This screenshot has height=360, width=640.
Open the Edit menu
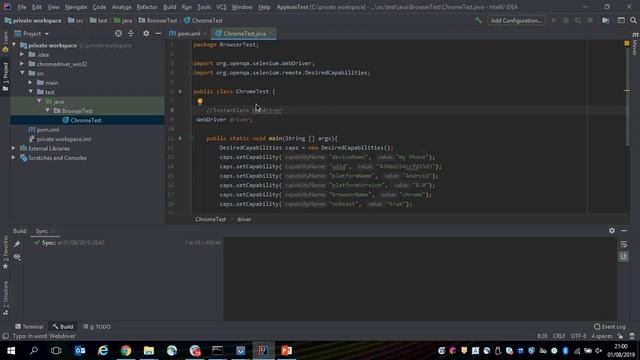point(37,7)
